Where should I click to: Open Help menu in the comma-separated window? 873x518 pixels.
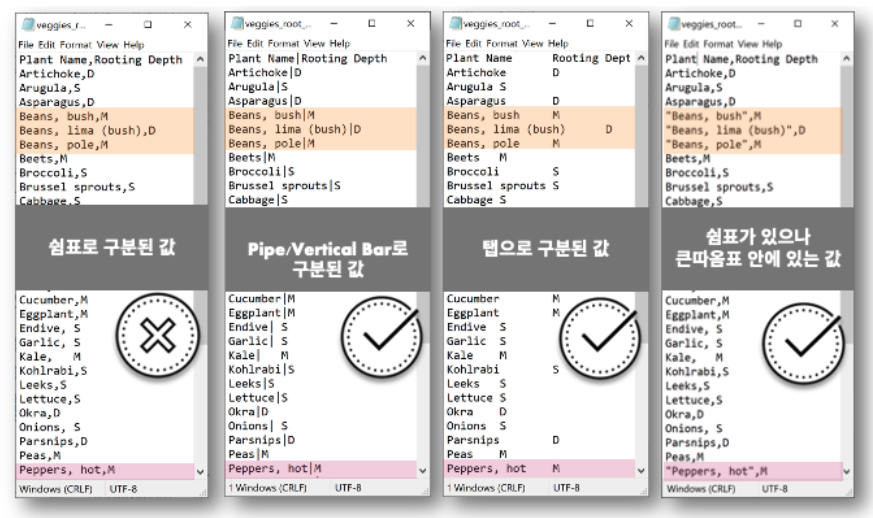(x=134, y=45)
